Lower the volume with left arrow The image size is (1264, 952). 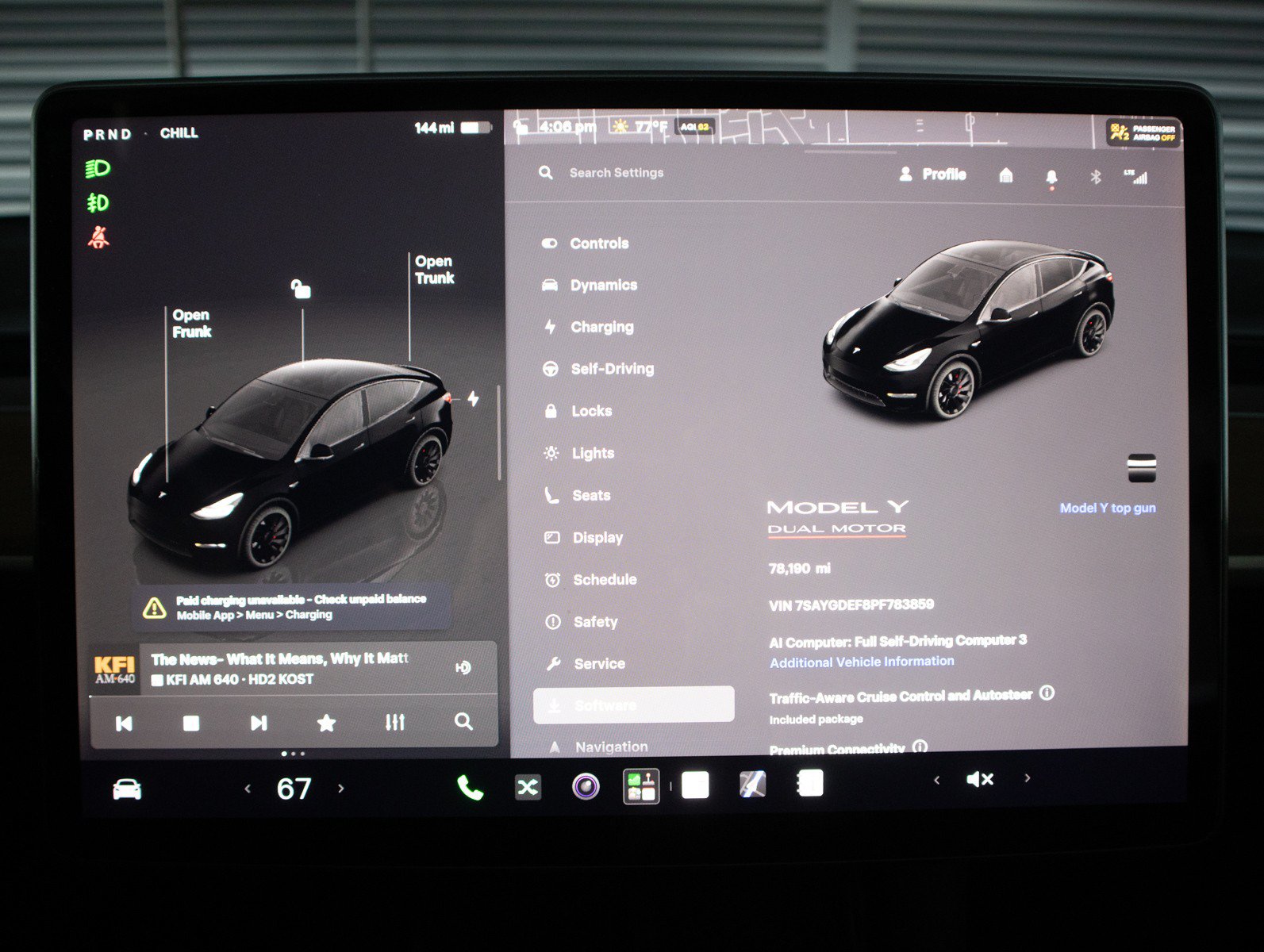pyautogui.click(x=937, y=780)
